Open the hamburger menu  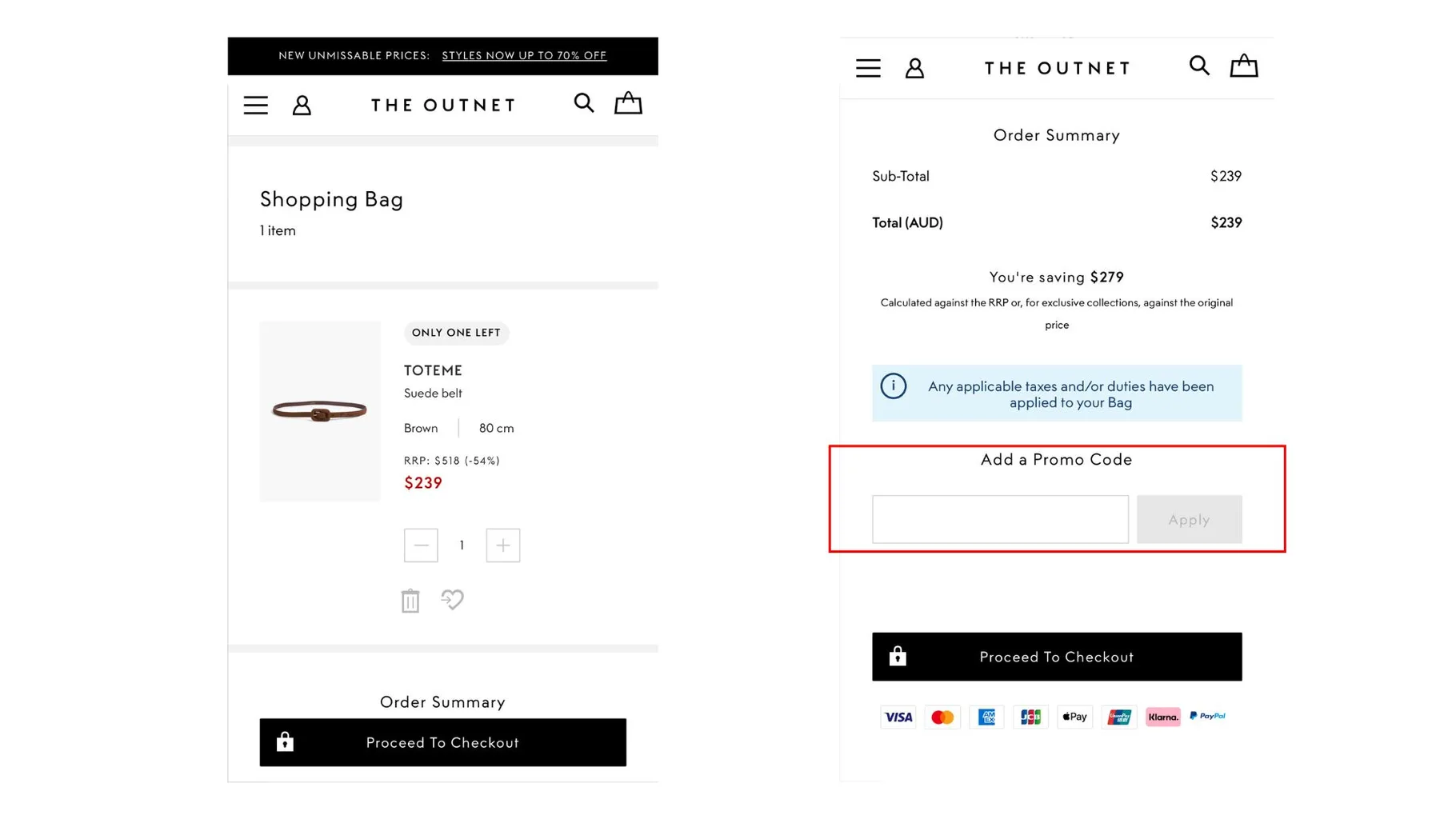pos(255,105)
